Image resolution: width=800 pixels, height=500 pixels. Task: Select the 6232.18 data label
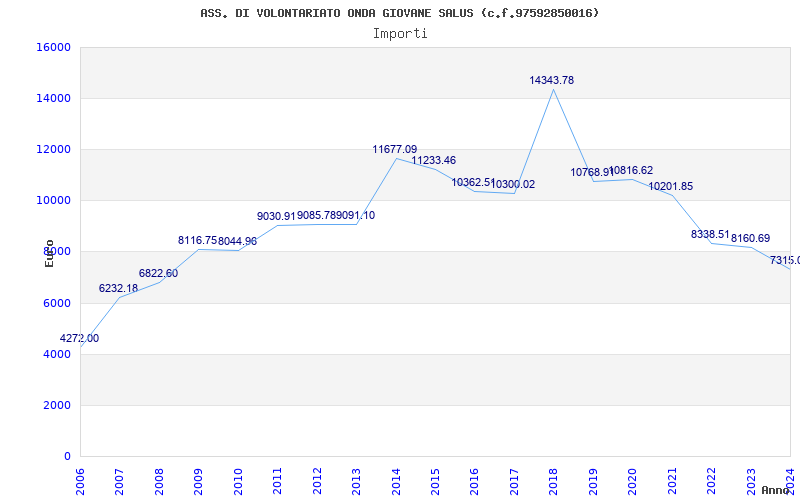118,288
